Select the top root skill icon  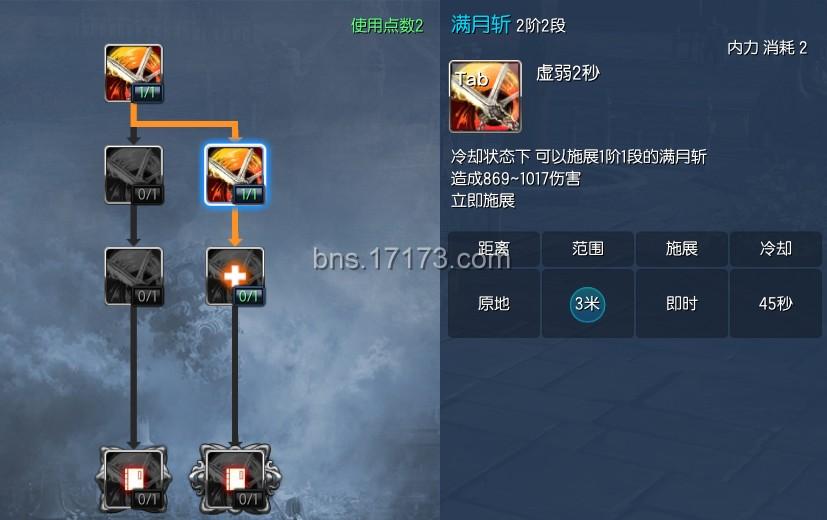(x=134, y=73)
